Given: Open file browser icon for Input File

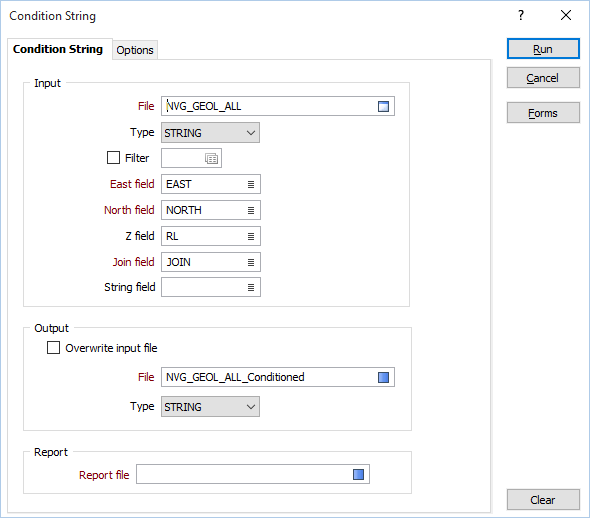Looking at the screenshot, I should point(383,106).
